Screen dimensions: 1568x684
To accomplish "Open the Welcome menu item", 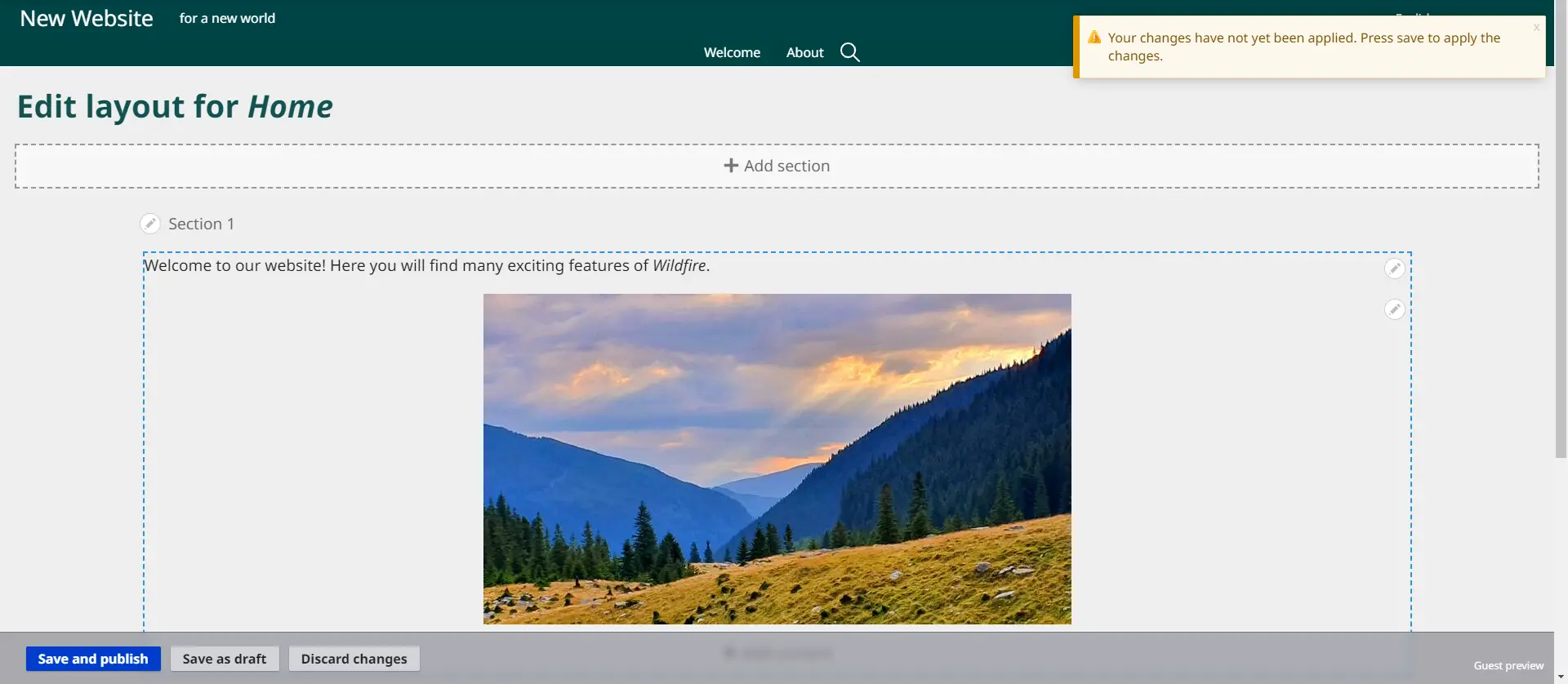I will tap(732, 52).
